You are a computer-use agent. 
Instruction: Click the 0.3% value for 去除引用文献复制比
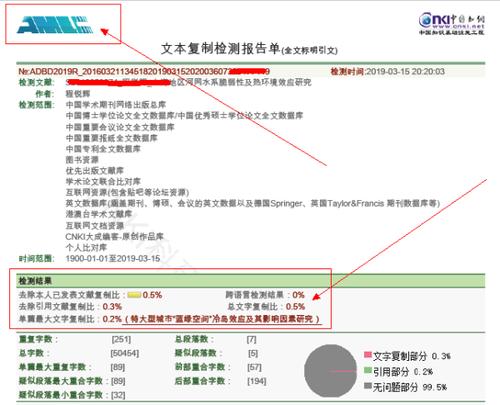click(112, 307)
